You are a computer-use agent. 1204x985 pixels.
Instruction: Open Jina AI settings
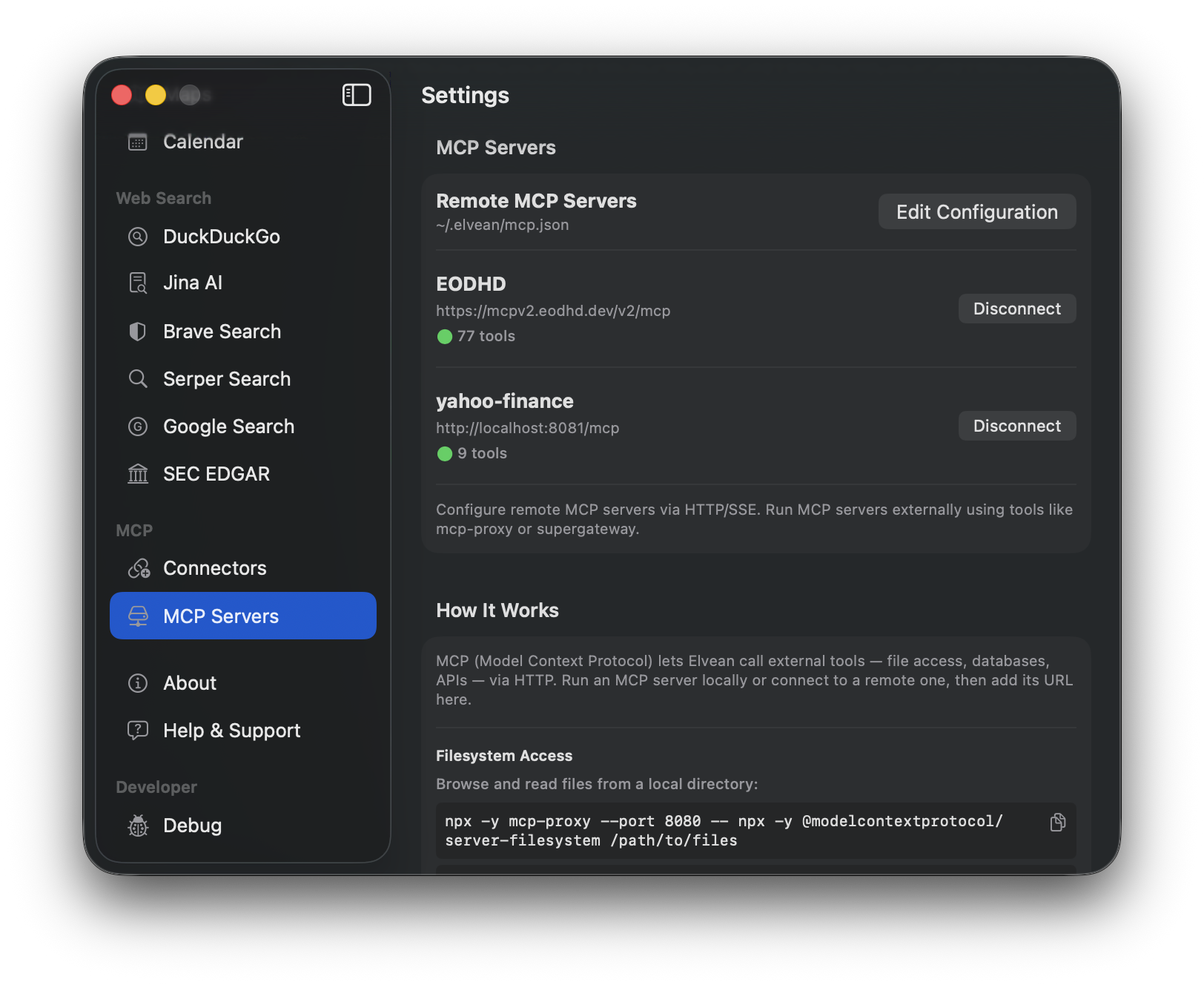[x=242, y=283]
